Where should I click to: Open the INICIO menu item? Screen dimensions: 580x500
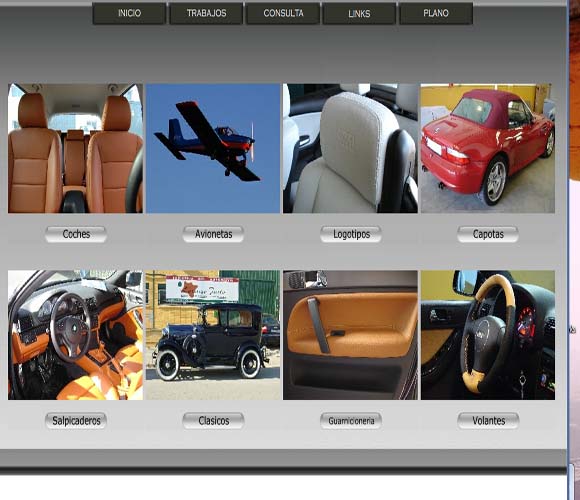[129, 14]
